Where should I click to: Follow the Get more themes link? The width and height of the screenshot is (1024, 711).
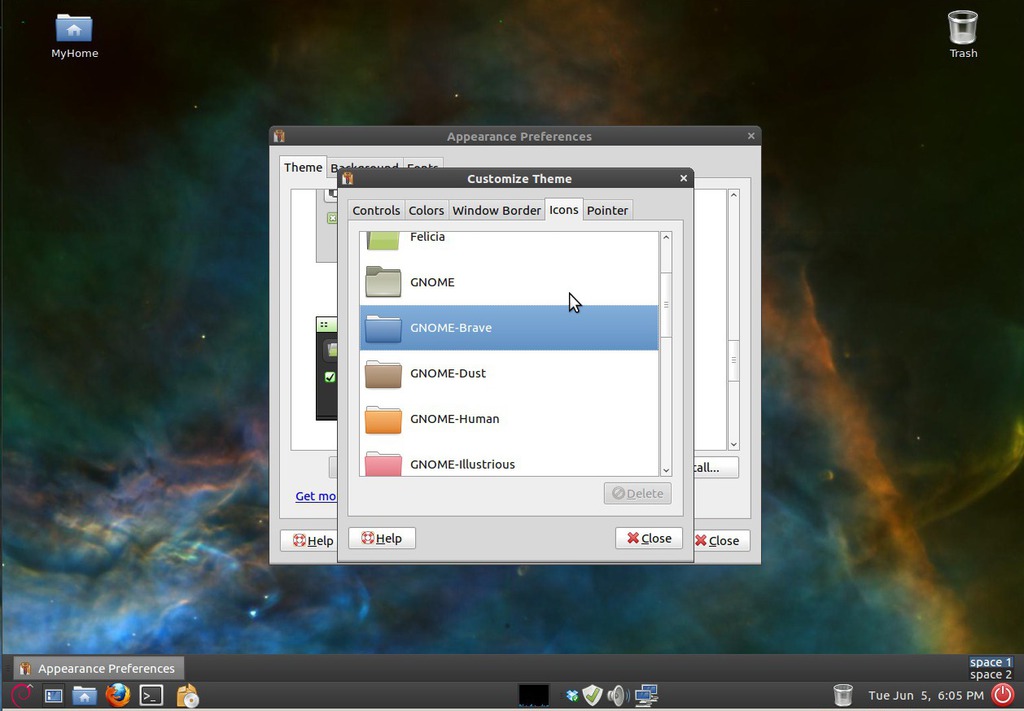pos(316,496)
